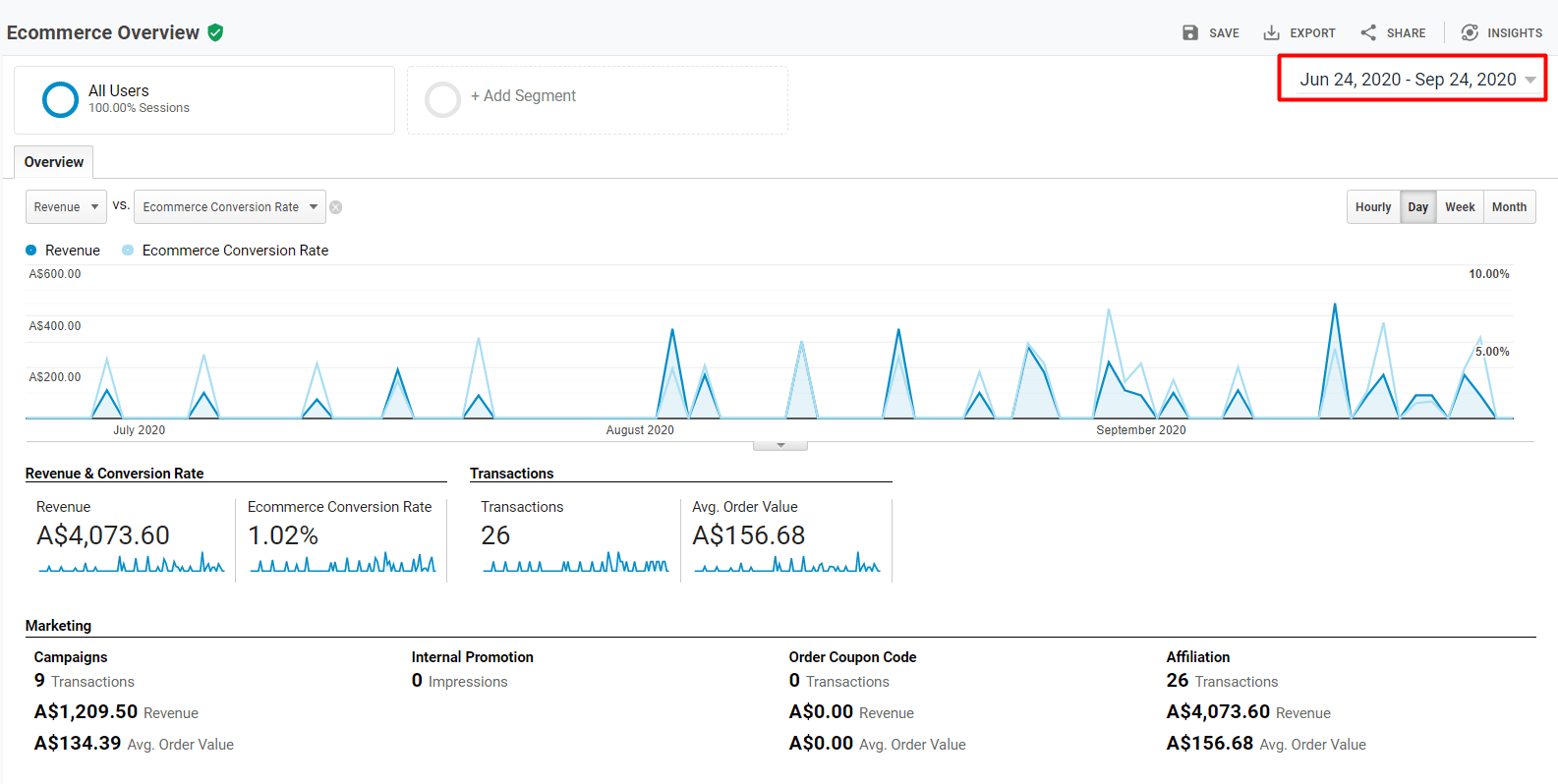The image size is (1558, 784).
Task: Click the Export download icon
Action: (1271, 32)
